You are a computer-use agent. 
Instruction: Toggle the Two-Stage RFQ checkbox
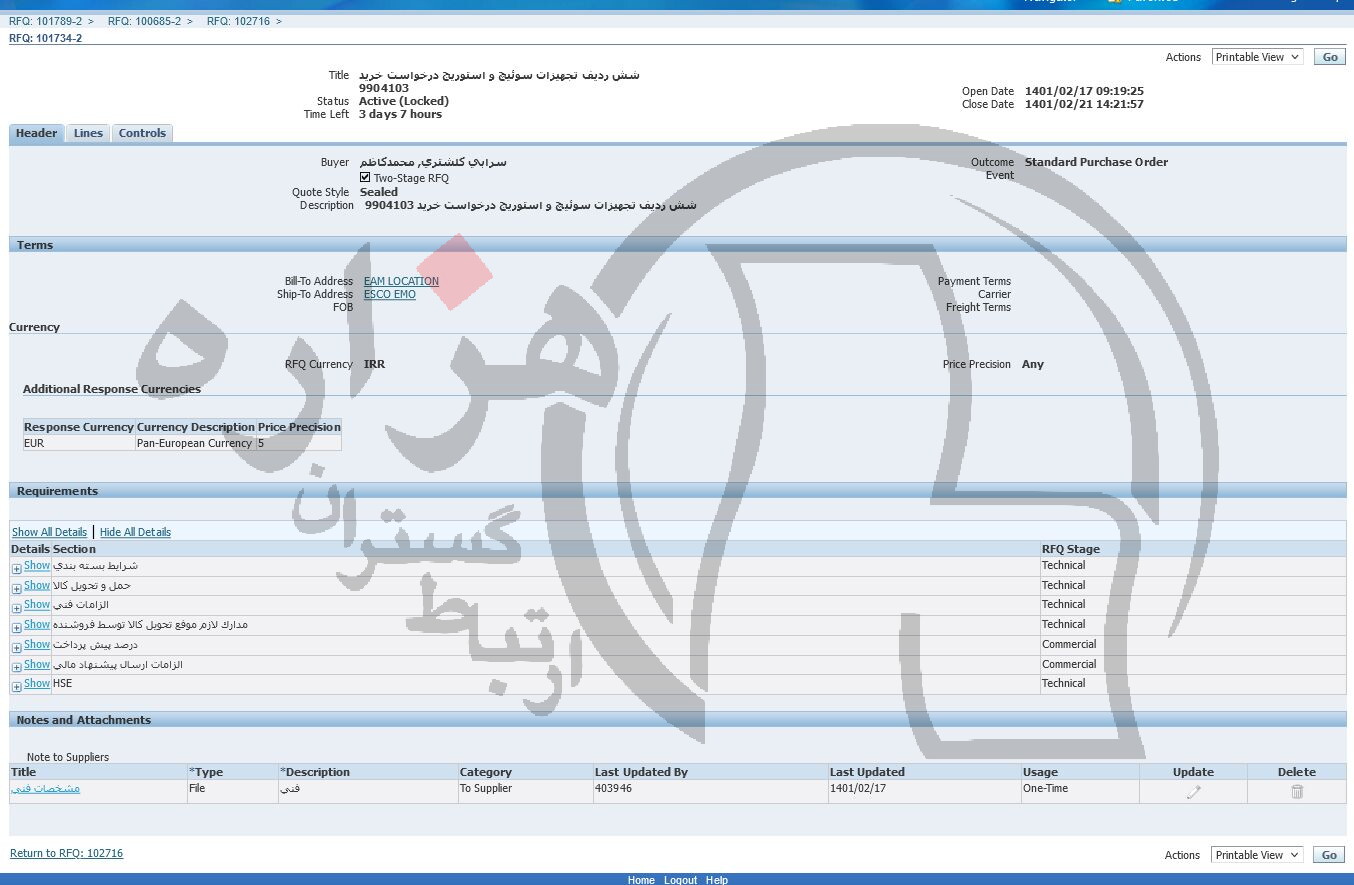365,177
